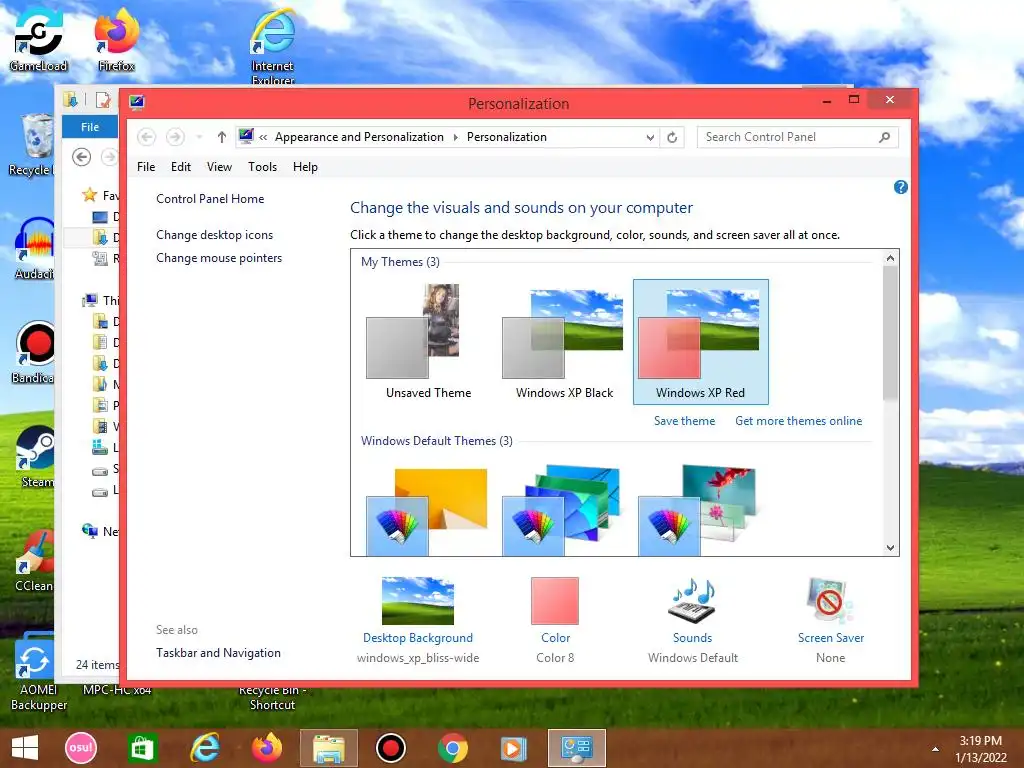
Task: Select Recycle Bin - Shortcut desktop icon
Action: point(272,697)
